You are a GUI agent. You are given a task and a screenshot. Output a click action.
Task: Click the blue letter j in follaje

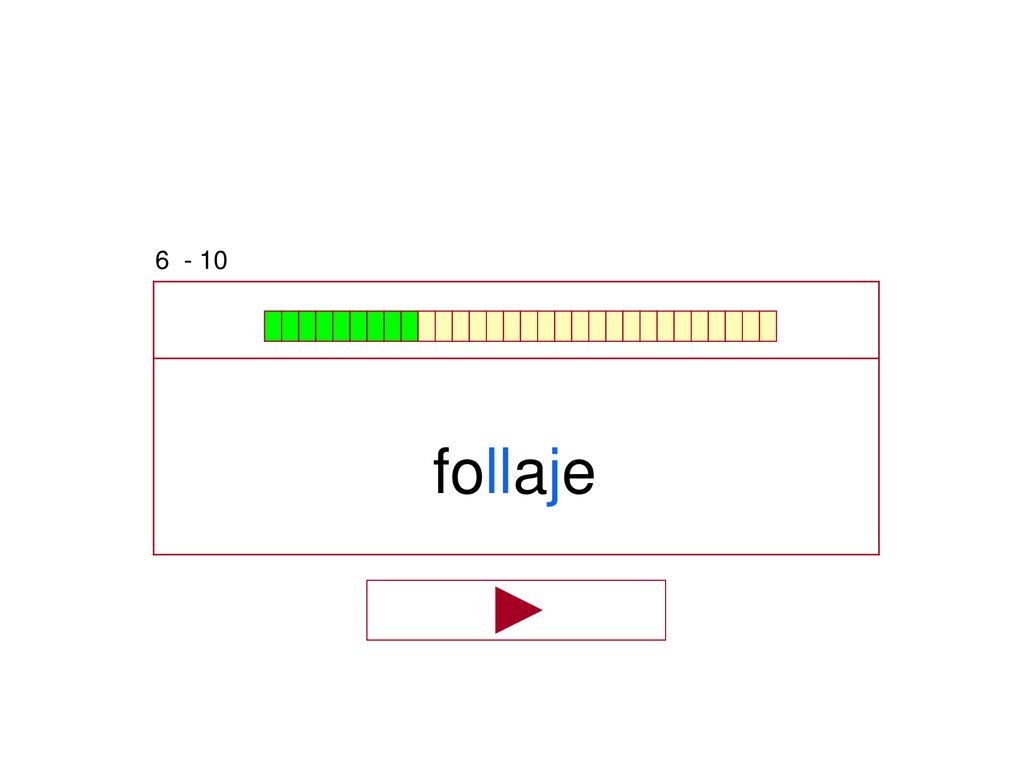552,477
